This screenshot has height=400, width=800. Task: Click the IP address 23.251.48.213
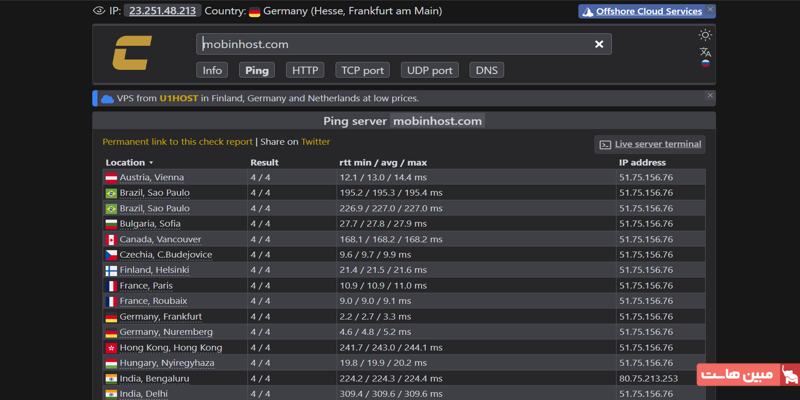[161, 11]
